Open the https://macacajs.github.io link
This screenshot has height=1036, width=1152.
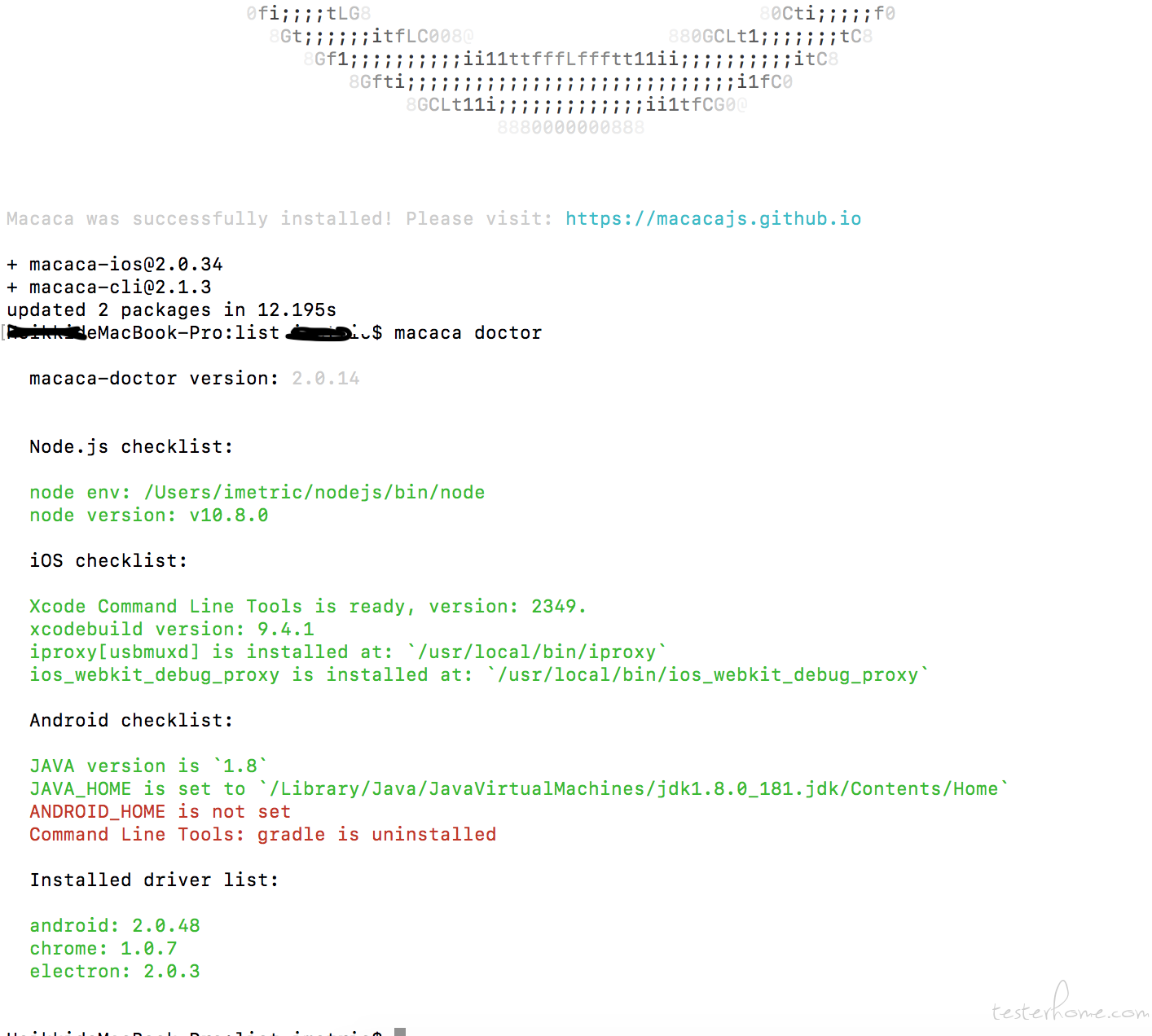point(713,219)
